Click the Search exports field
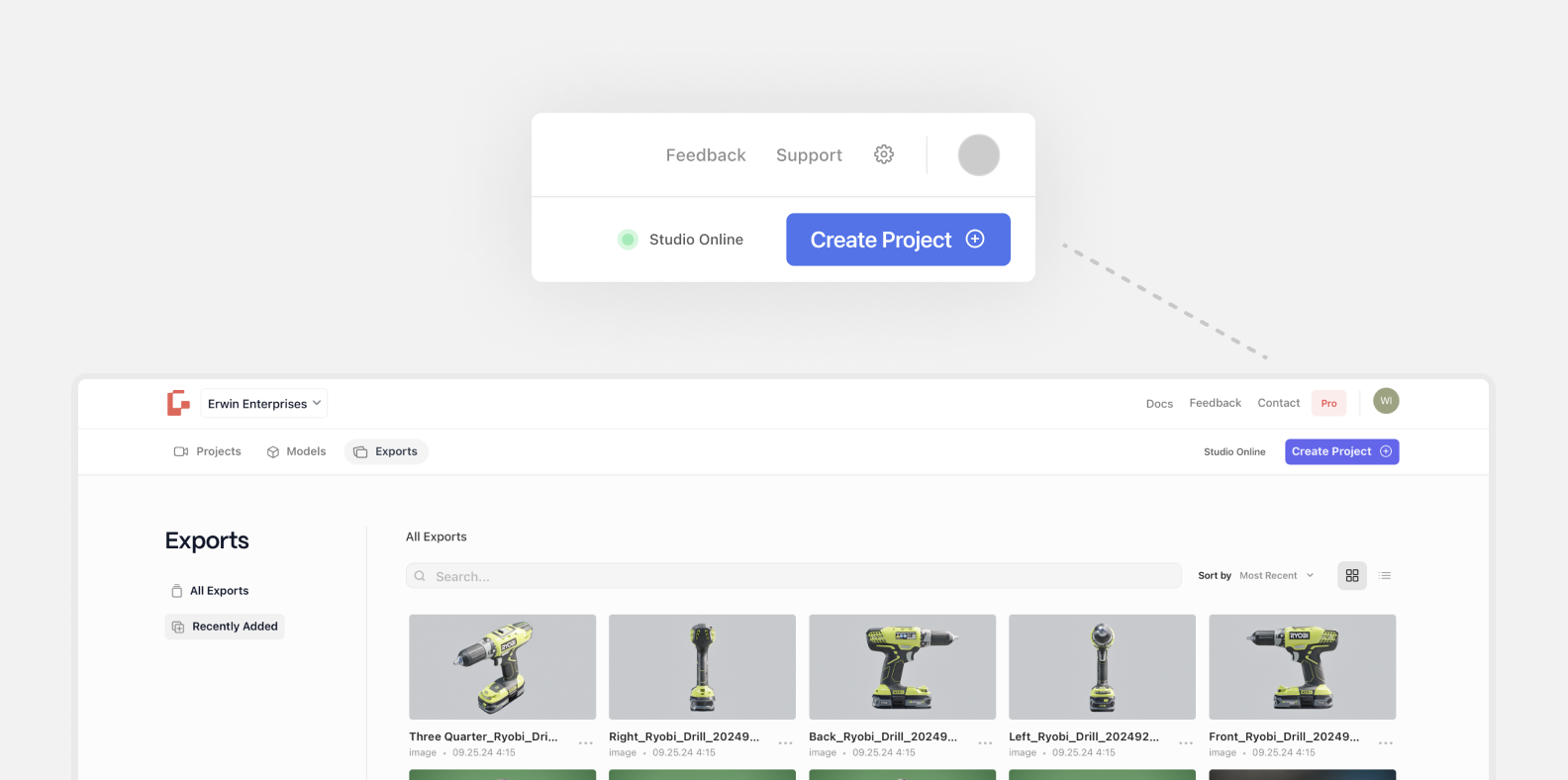 tap(794, 576)
